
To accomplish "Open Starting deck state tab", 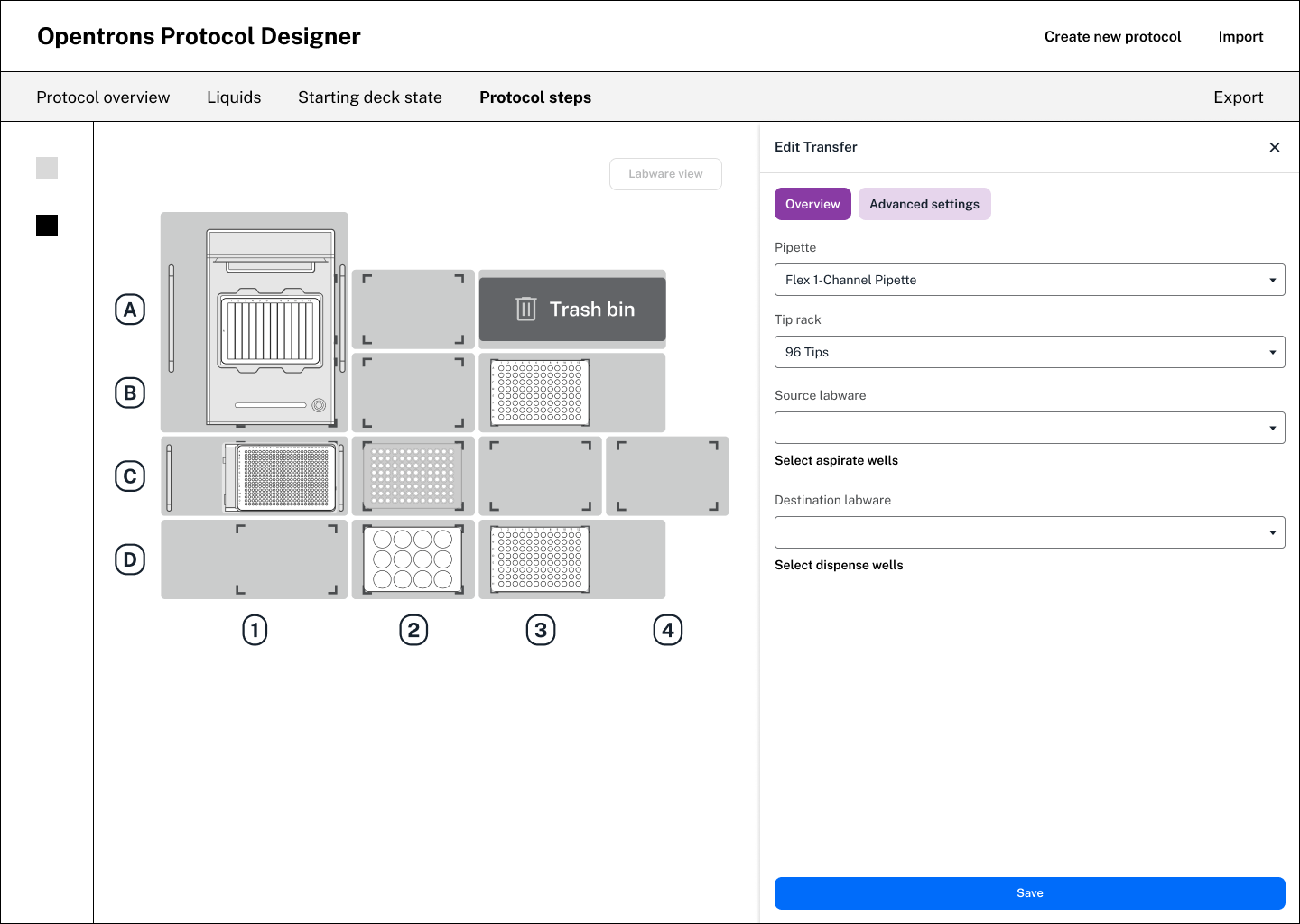I will tap(370, 97).
